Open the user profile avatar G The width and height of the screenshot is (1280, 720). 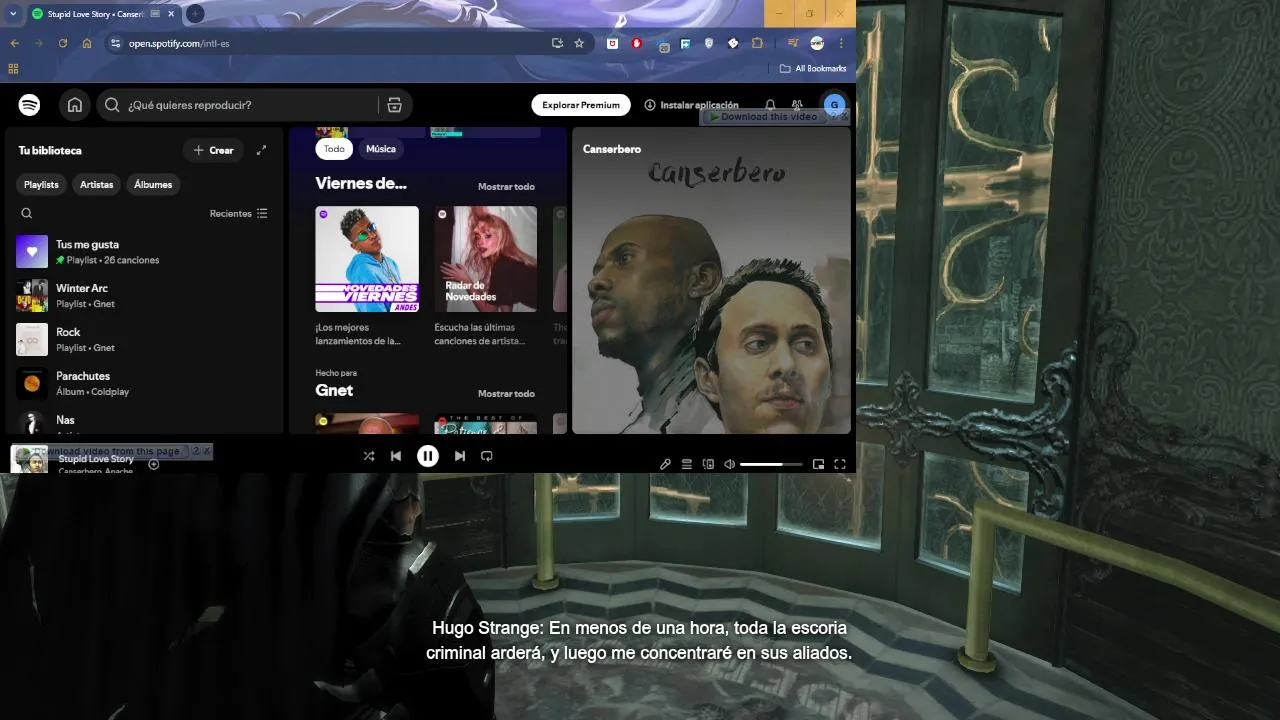tap(834, 105)
